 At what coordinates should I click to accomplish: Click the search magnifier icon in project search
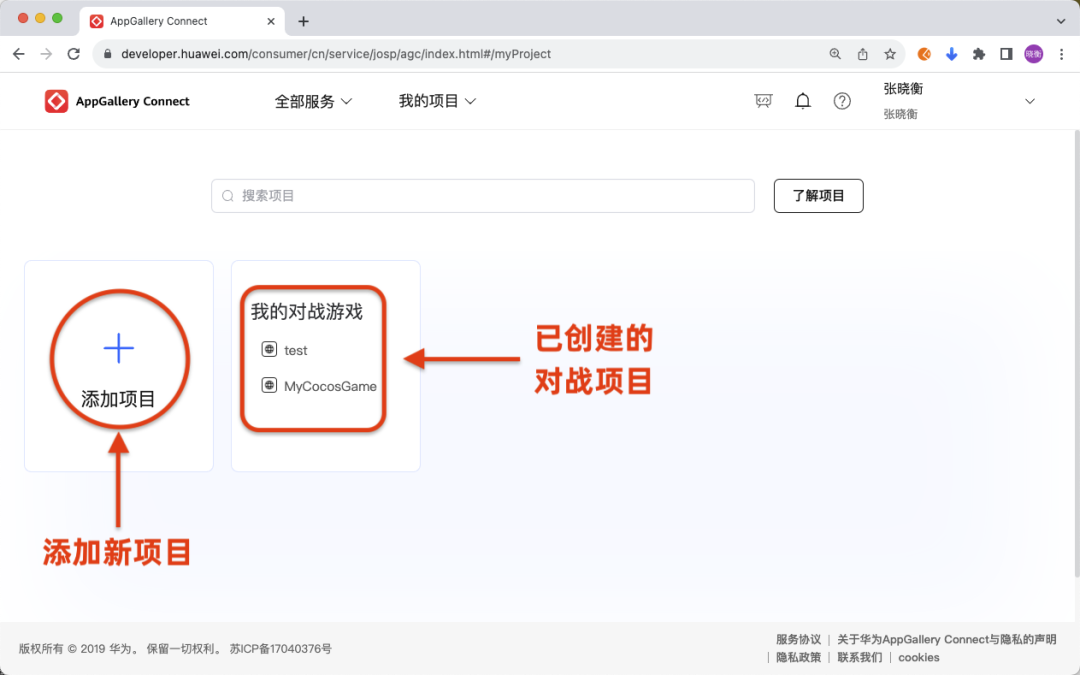click(228, 196)
